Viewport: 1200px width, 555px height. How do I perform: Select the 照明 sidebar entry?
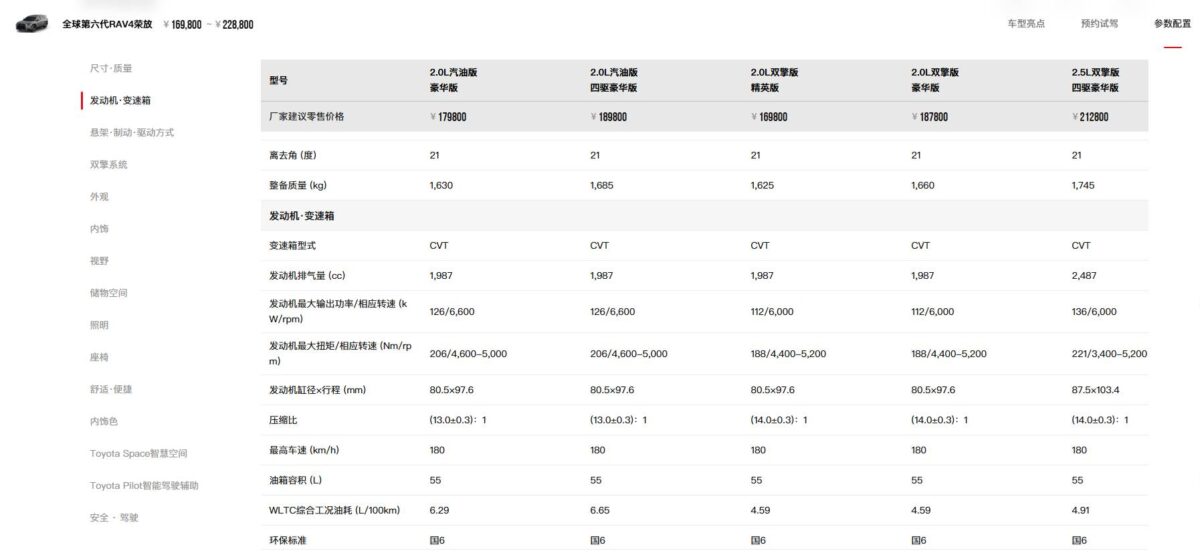99,325
